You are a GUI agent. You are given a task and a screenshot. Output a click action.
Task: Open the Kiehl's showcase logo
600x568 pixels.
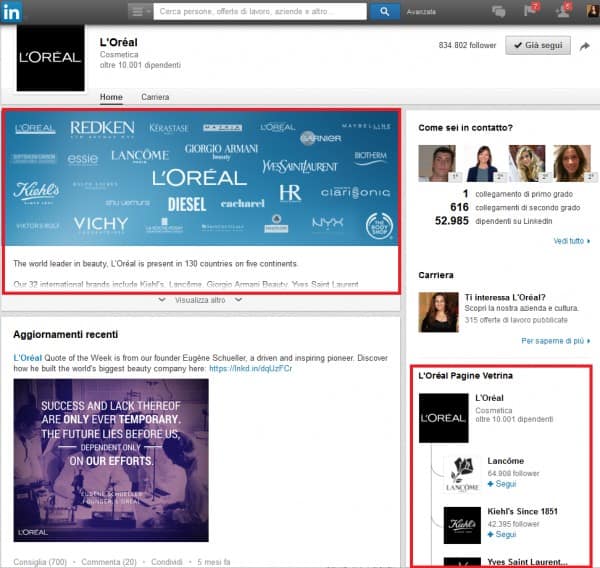pyautogui.click(x=462, y=525)
